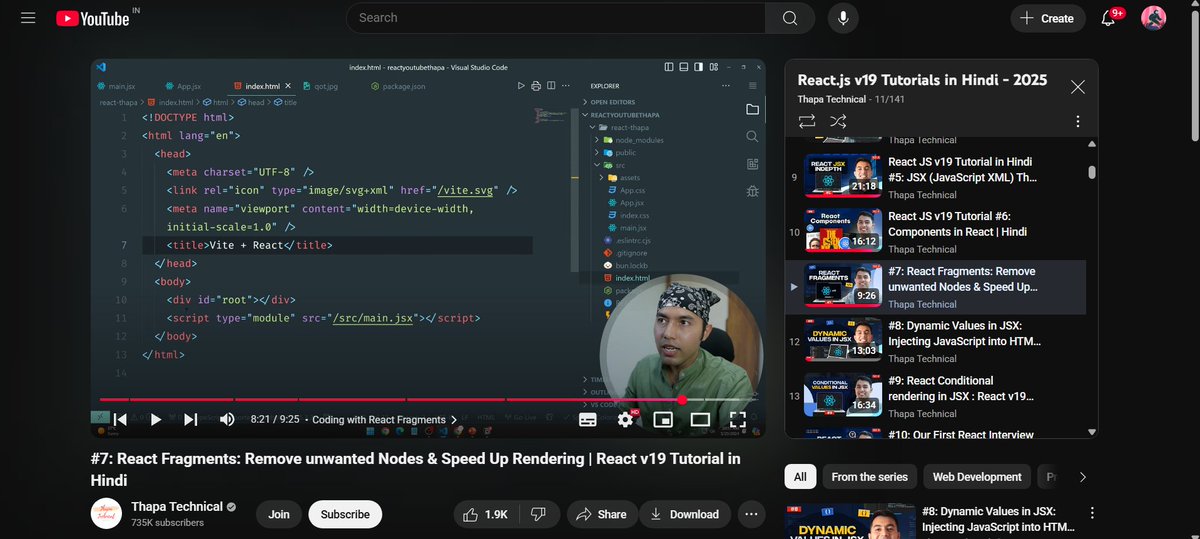Click the 16:34 Conditional Values thumbnail
This screenshot has height=539, width=1200.
(843, 394)
